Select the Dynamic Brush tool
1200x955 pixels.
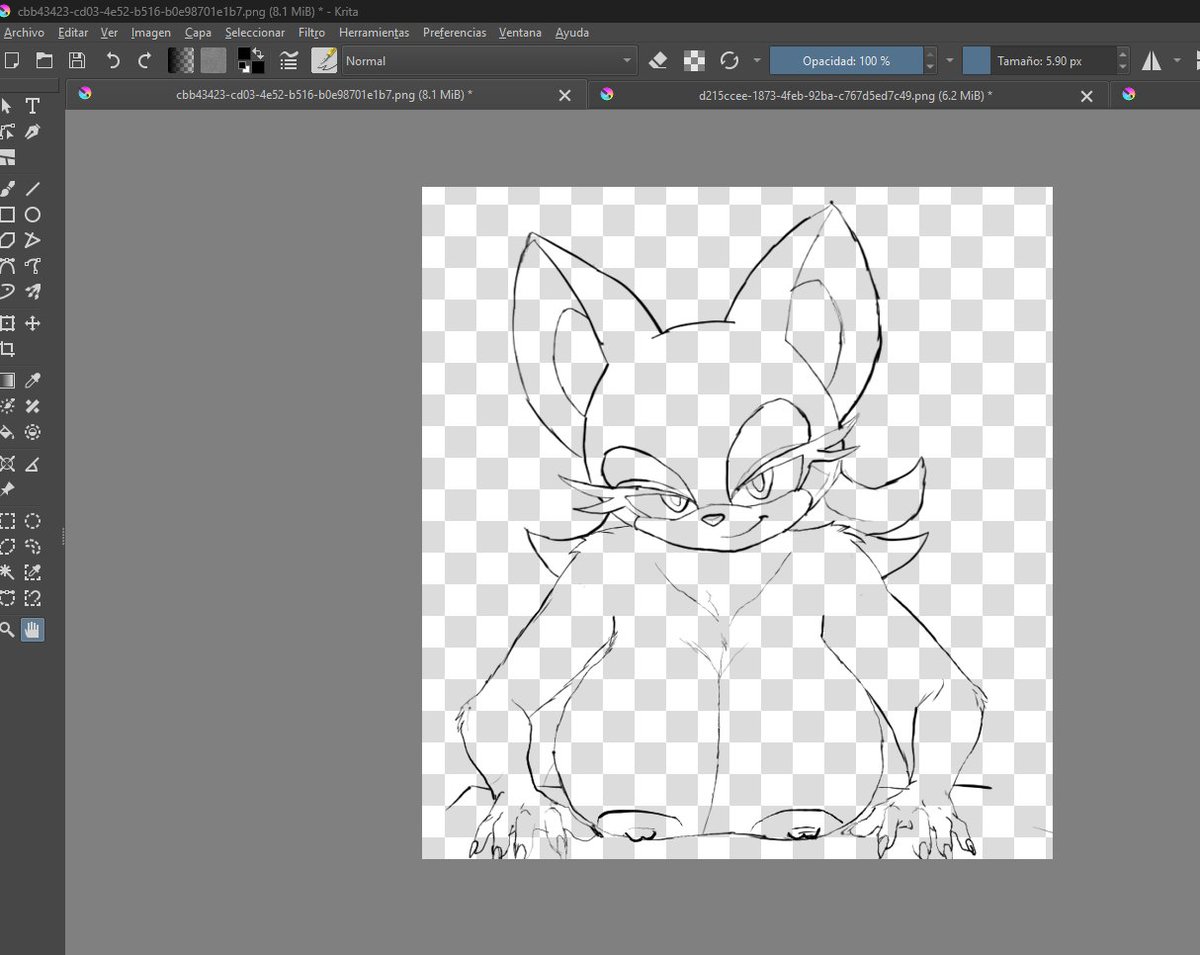[x=7, y=292]
